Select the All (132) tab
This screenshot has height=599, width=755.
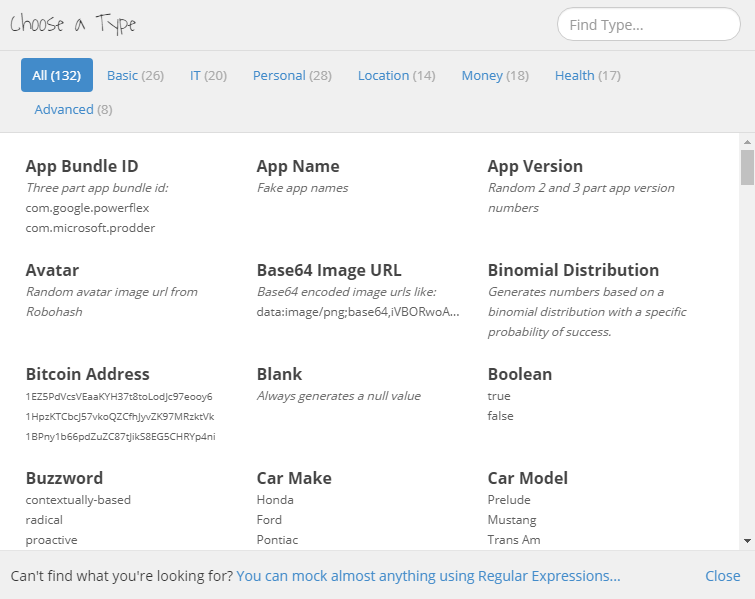click(x=57, y=75)
